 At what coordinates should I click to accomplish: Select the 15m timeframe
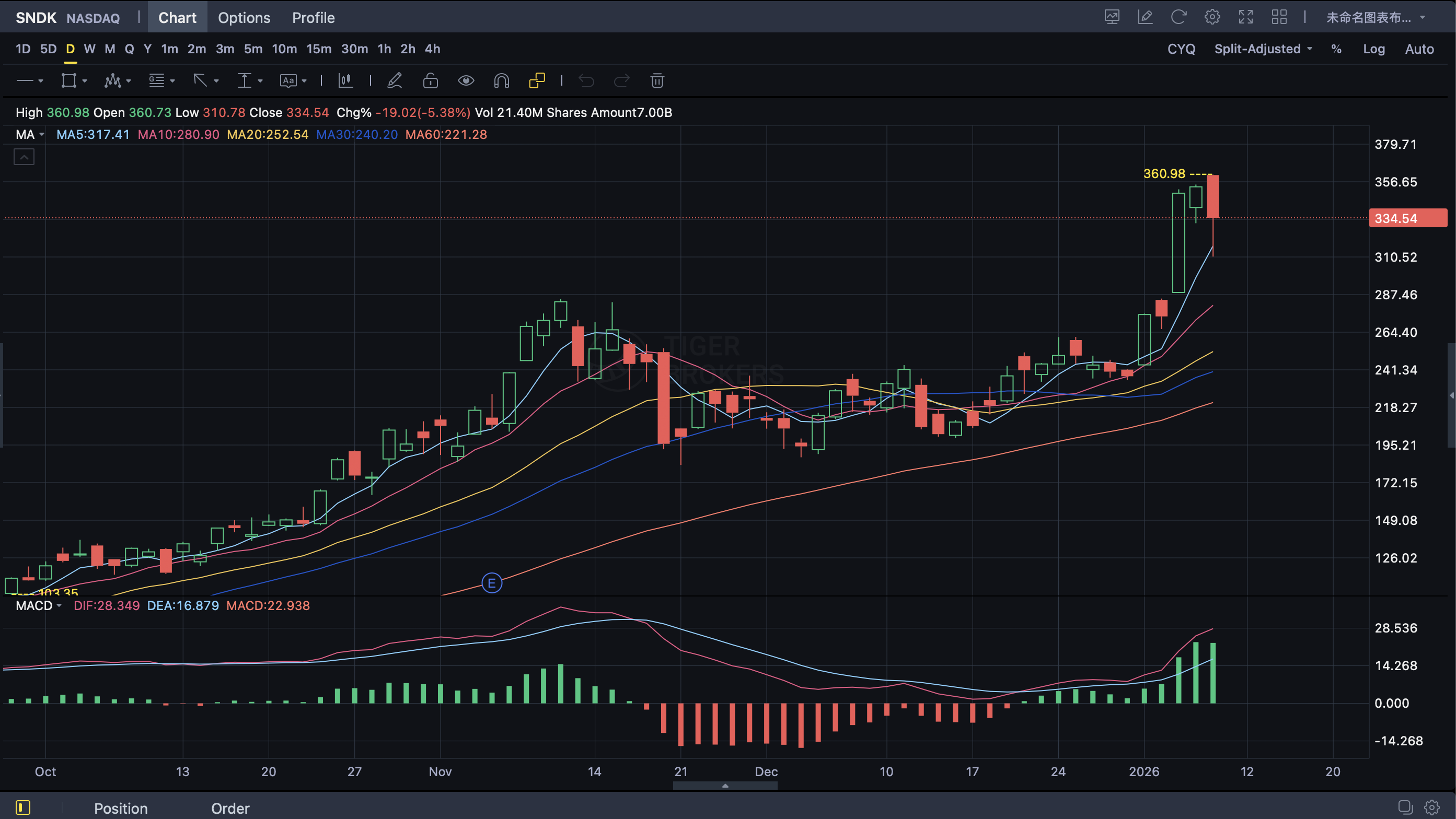click(319, 49)
